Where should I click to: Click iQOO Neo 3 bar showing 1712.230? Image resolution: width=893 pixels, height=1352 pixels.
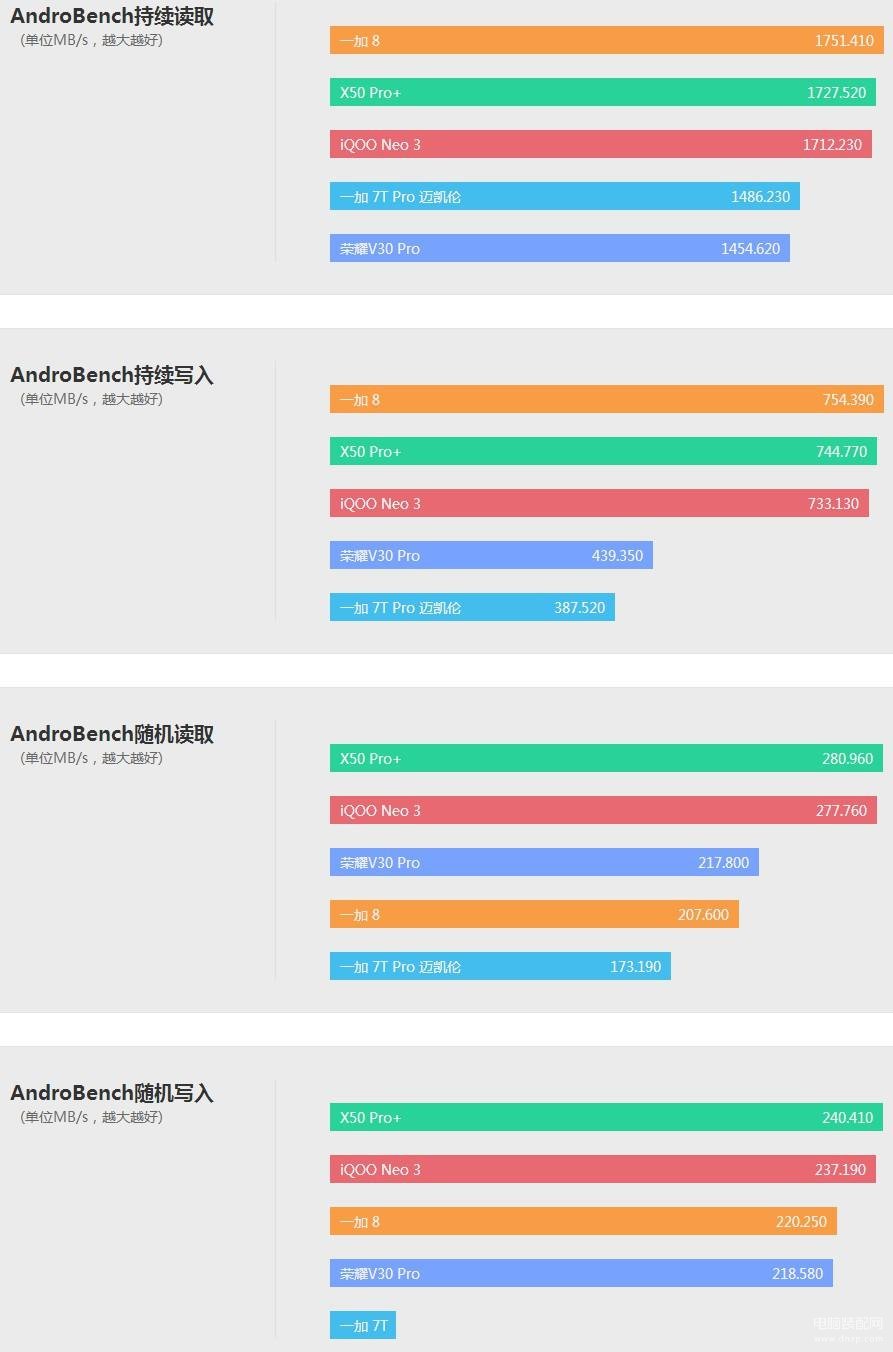601,145
